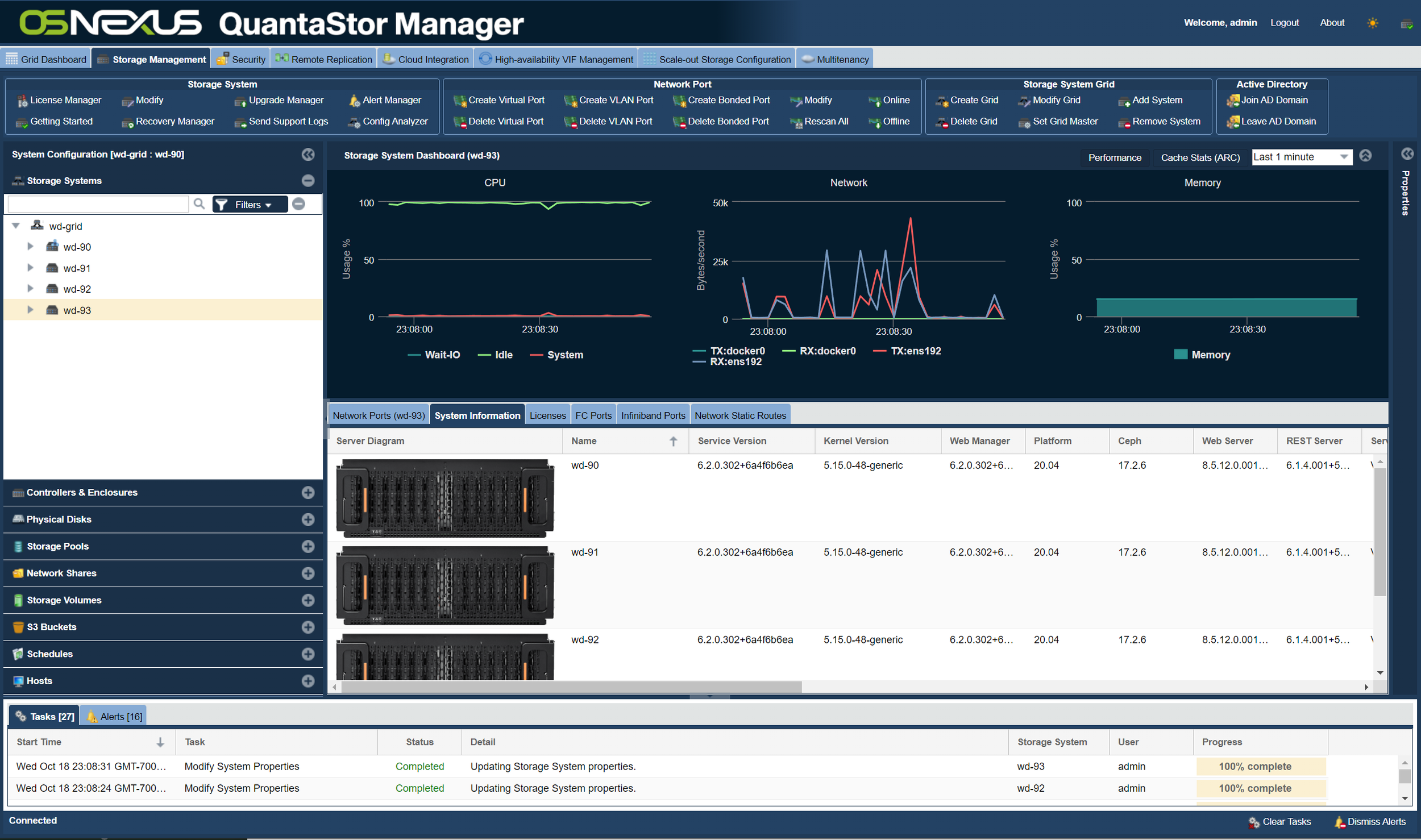This screenshot has height=840, width=1421.
Task: Toggle Memory series in chart legend
Action: click(x=1202, y=355)
